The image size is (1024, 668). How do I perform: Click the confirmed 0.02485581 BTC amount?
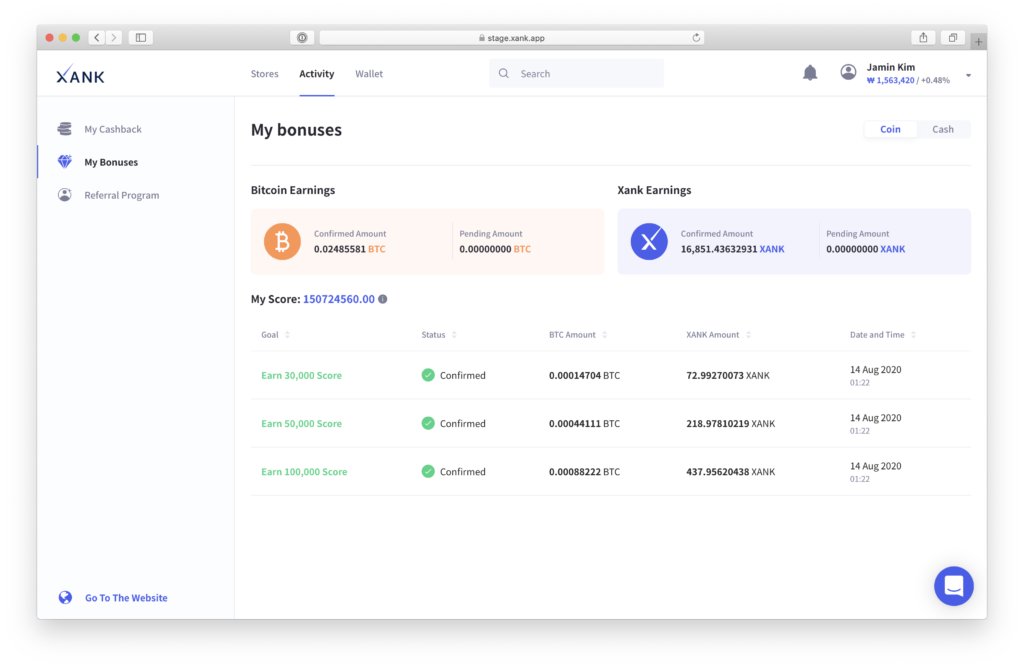coord(349,249)
